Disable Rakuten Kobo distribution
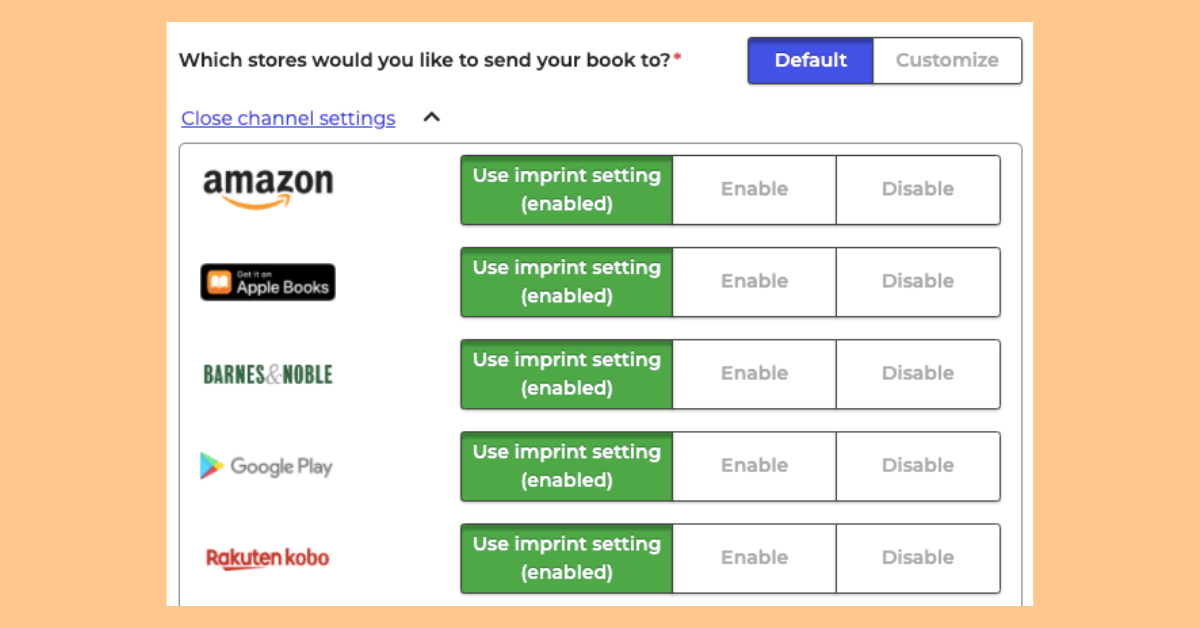The height and width of the screenshot is (628, 1200). pos(918,557)
